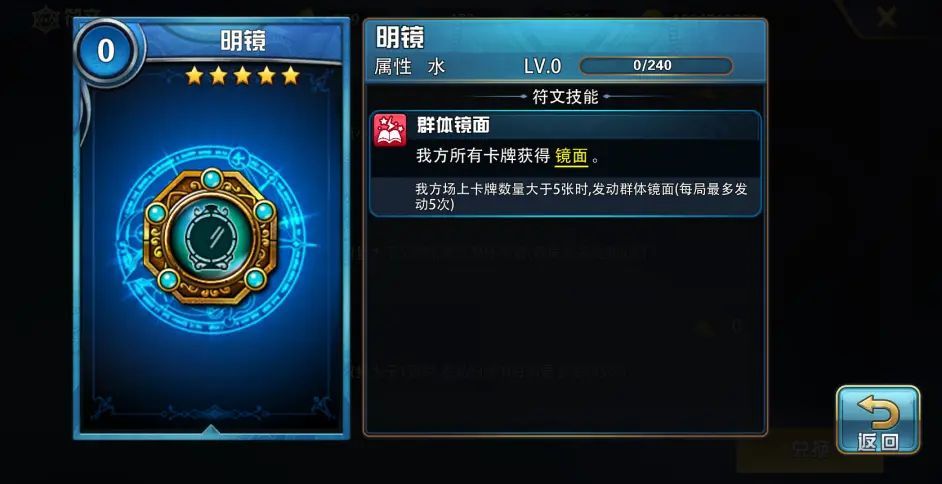Select the third gold star on the card
Viewport: 942px width, 484px height.
click(242, 76)
